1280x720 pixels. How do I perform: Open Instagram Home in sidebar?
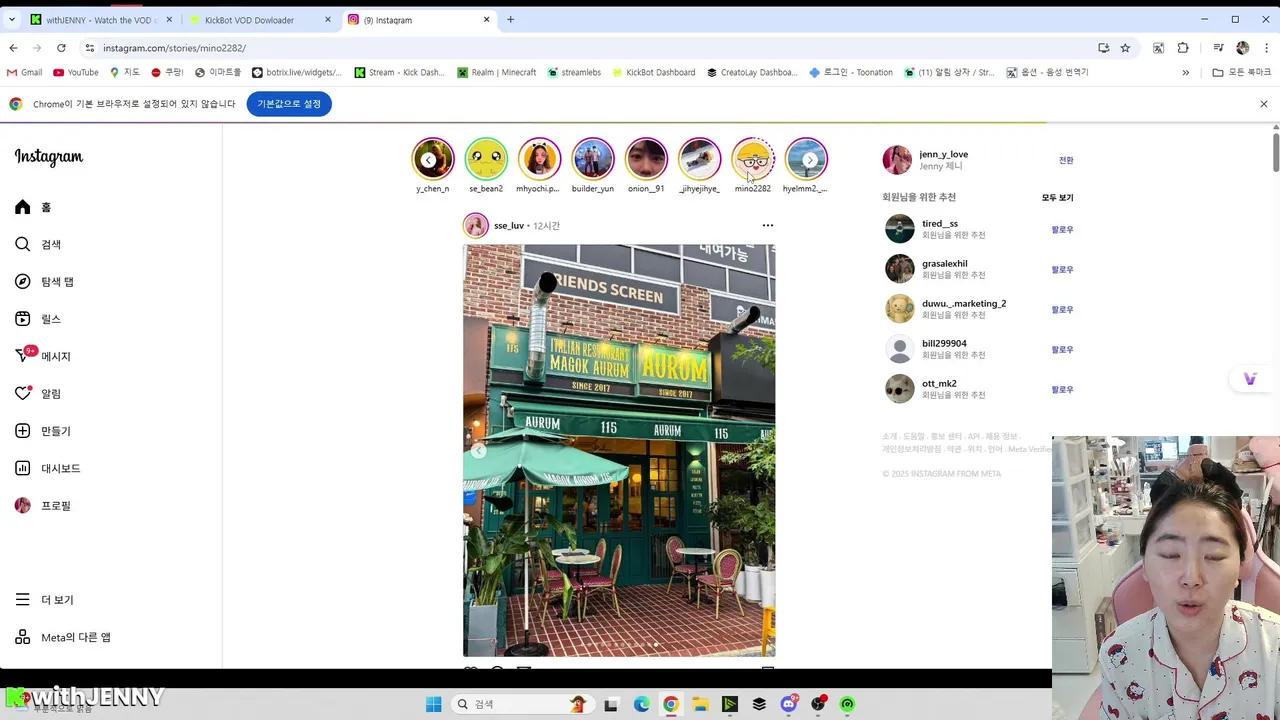click(x=33, y=207)
